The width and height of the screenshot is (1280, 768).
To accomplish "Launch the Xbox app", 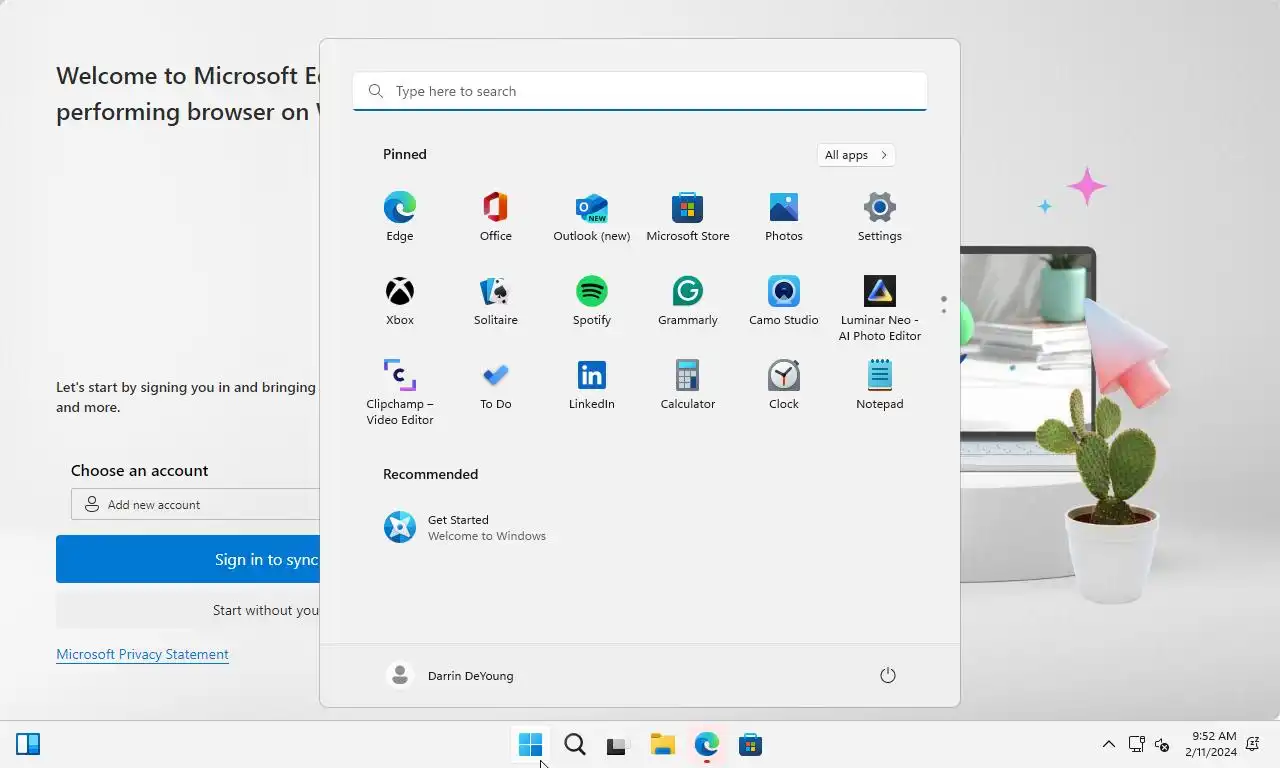I will coord(400,300).
